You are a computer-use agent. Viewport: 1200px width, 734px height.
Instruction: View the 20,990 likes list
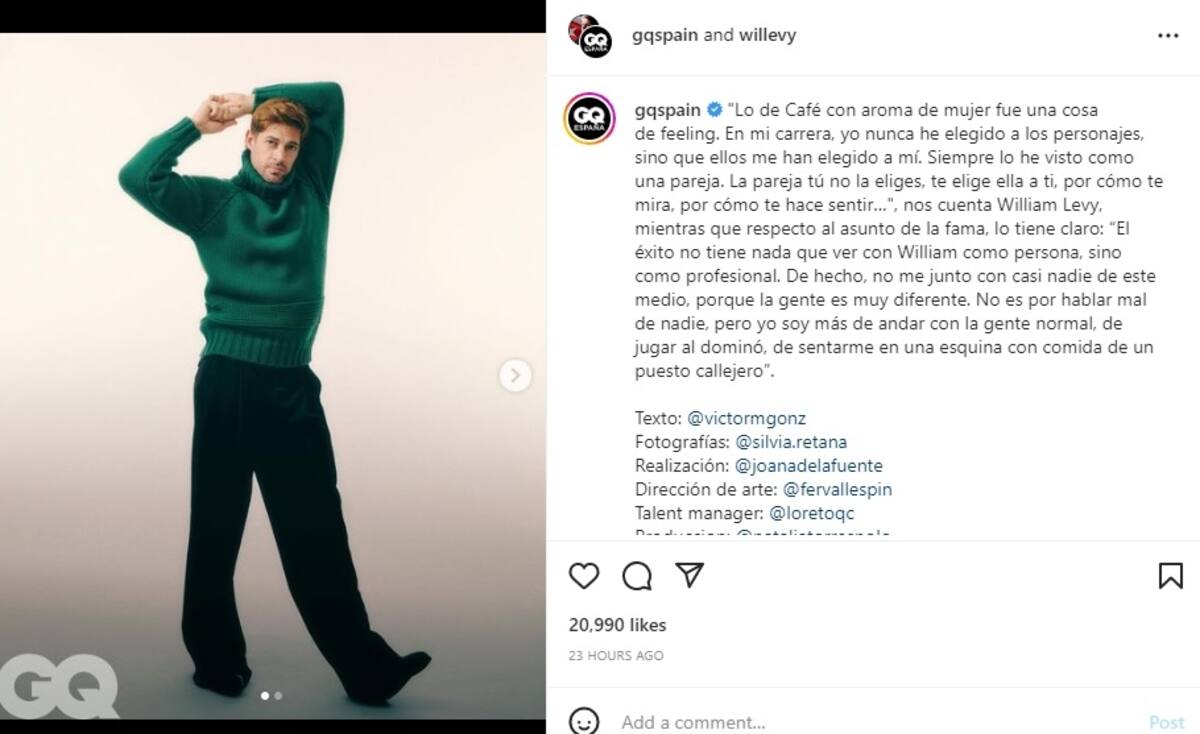point(617,625)
